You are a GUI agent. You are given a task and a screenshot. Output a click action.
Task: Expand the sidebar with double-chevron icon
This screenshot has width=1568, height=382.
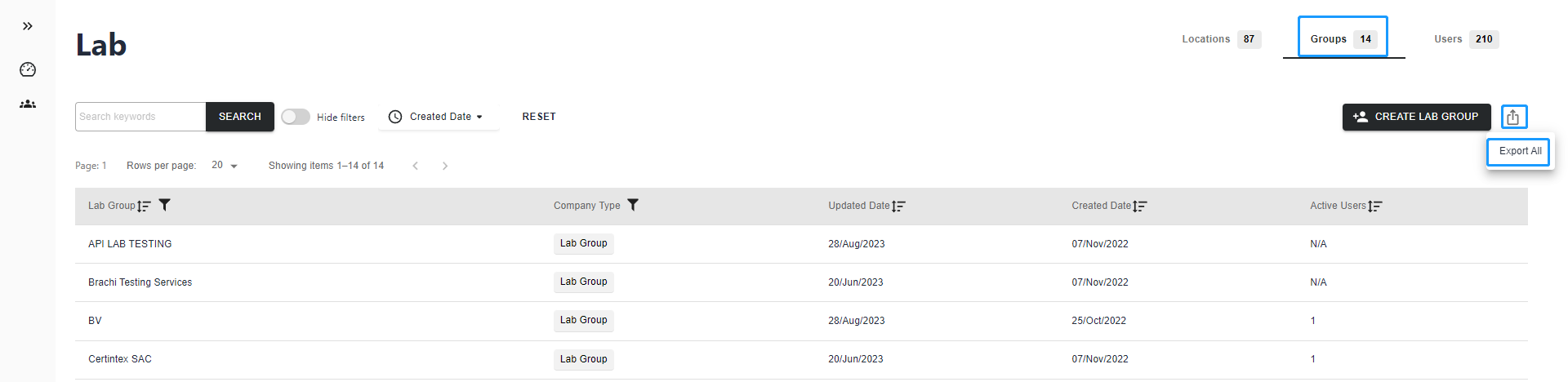(28, 26)
